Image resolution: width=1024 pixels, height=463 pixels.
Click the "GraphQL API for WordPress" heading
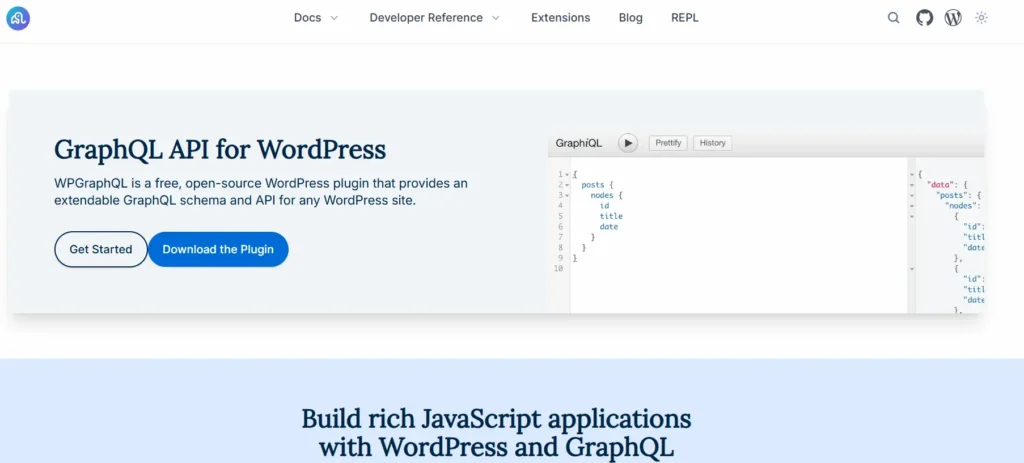pos(220,150)
